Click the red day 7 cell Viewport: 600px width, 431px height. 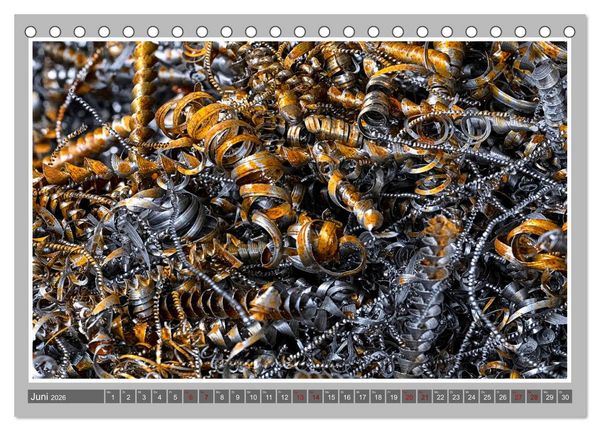coord(206,397)
